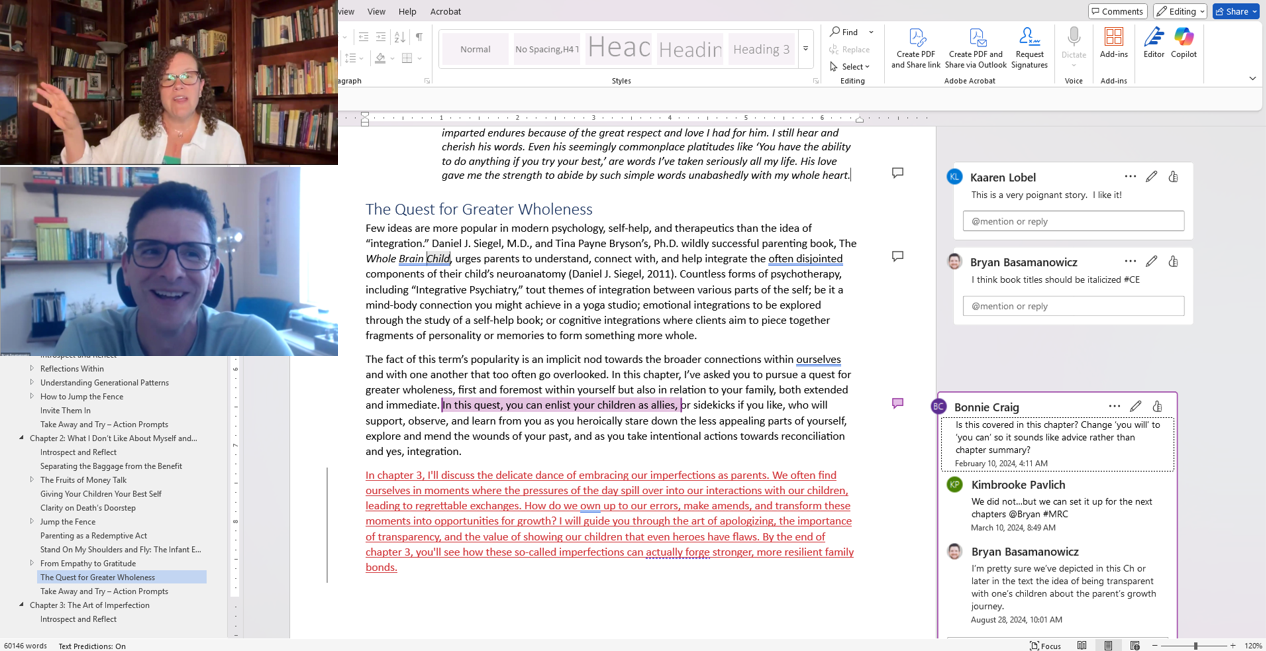Click reply field under Bryan's book titles comment
This screenshot has width=1266, height=651.
[x=1073, y=306]
